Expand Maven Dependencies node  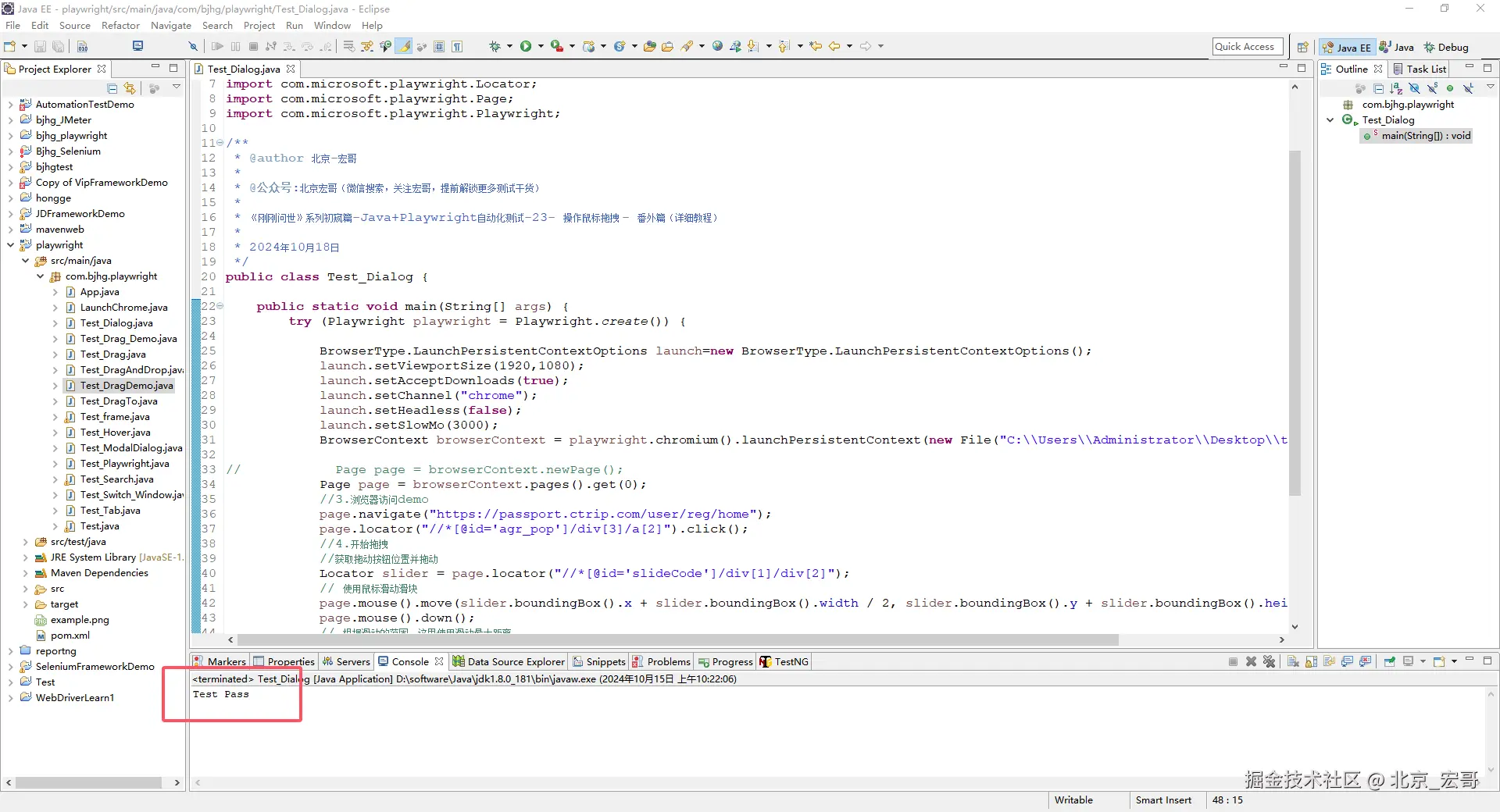point(25,573)
